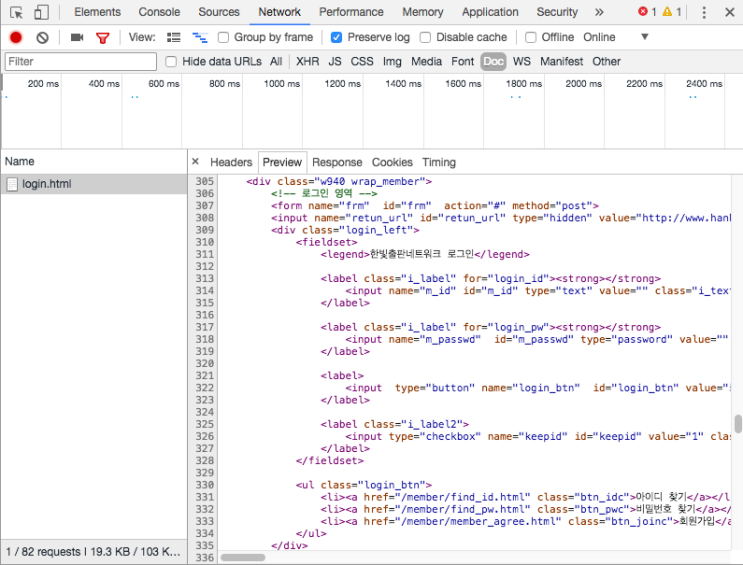Switch to the Response tab
Screen dimensions: 743x565
click(337, 163)
